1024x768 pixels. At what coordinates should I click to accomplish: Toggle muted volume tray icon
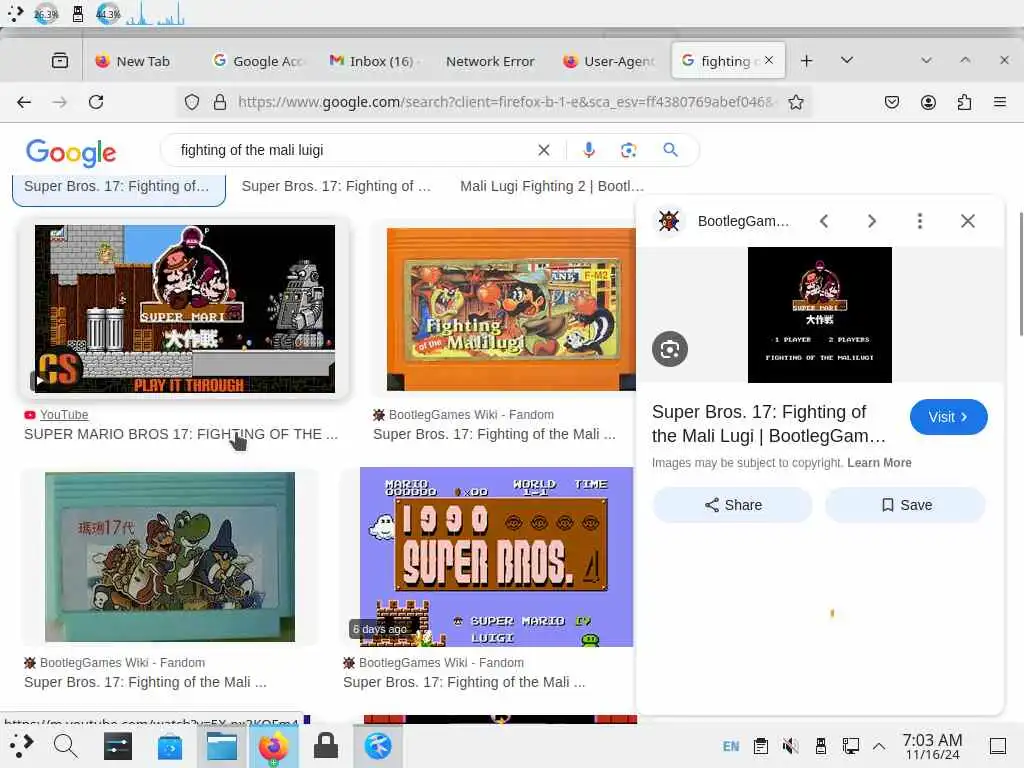tap(790, 746)
